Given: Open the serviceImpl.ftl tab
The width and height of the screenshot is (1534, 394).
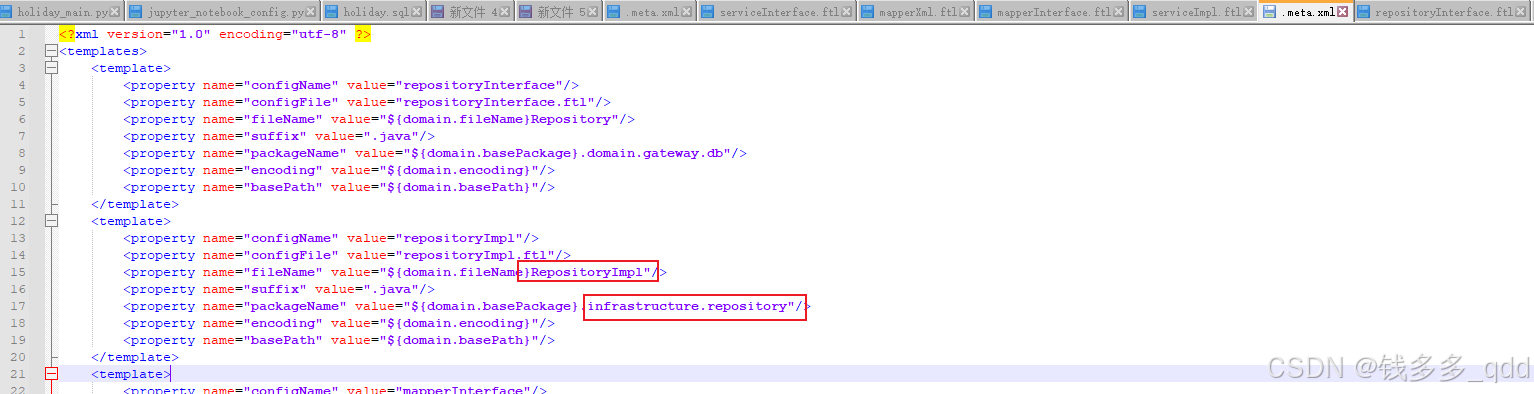Looking at the screenshot, I should click(1194, 12).
